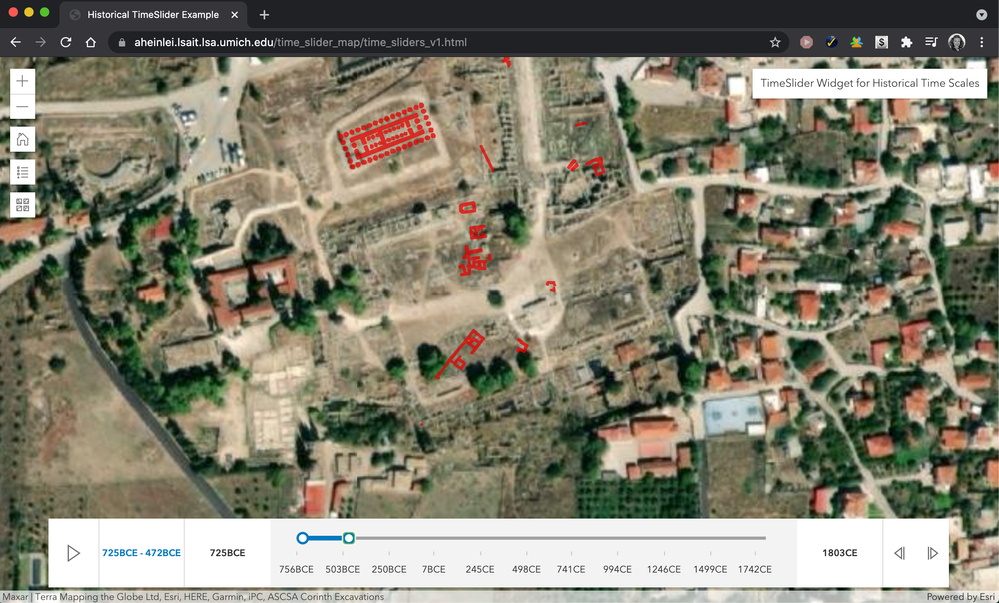Play the time slider animation
Viewport: 999px width, 603px height.
pos(73,553)
